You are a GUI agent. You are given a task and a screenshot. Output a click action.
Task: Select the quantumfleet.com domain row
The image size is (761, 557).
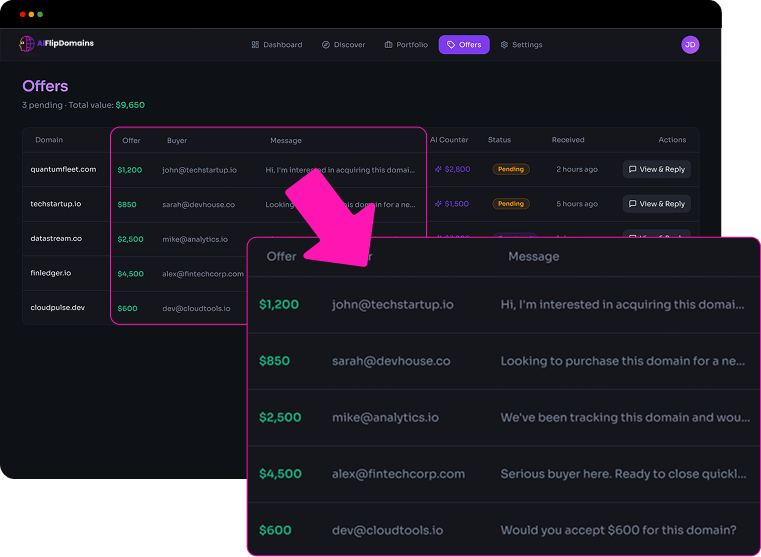[x=63, y=170]
